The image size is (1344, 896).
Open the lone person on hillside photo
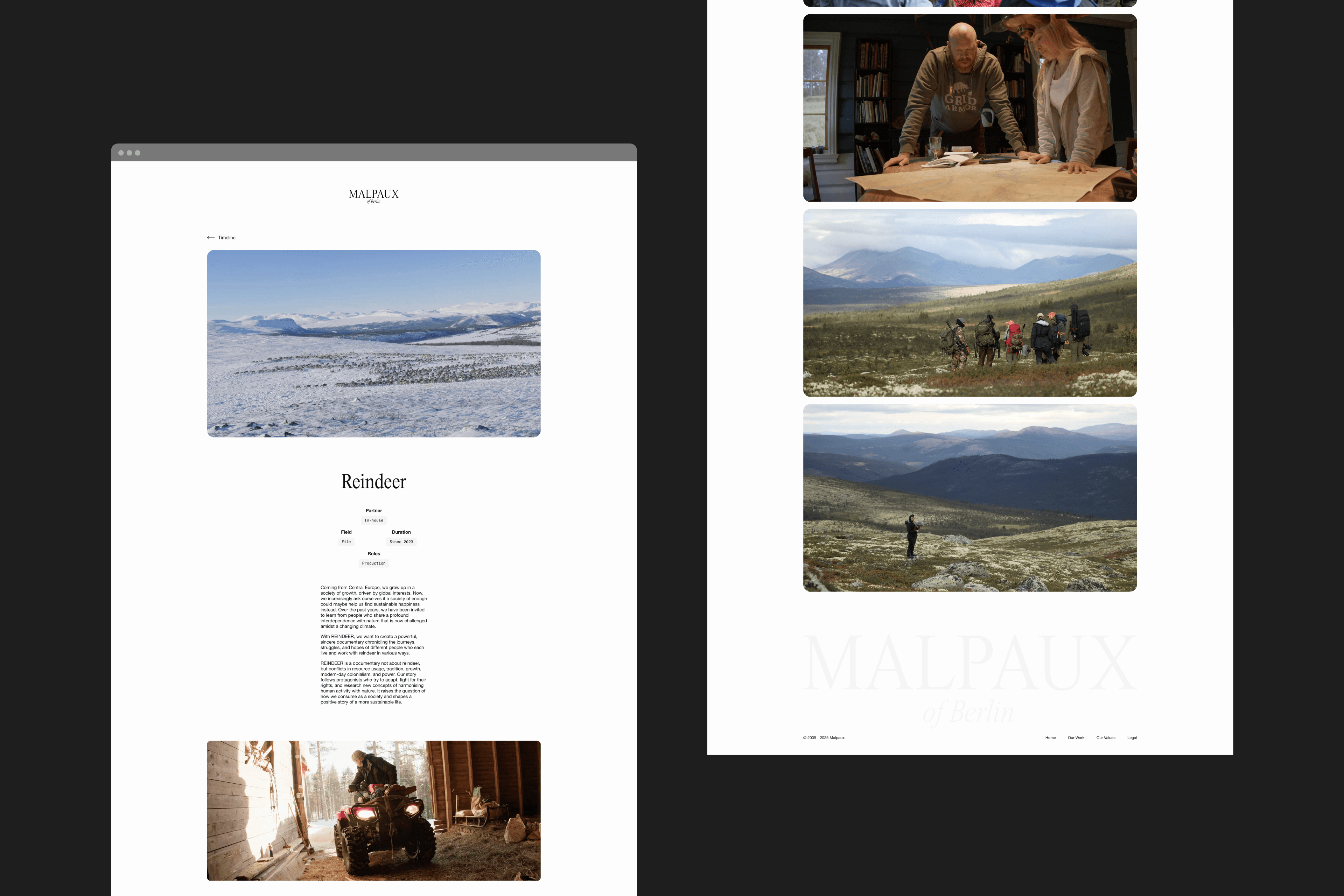point(970,498)
